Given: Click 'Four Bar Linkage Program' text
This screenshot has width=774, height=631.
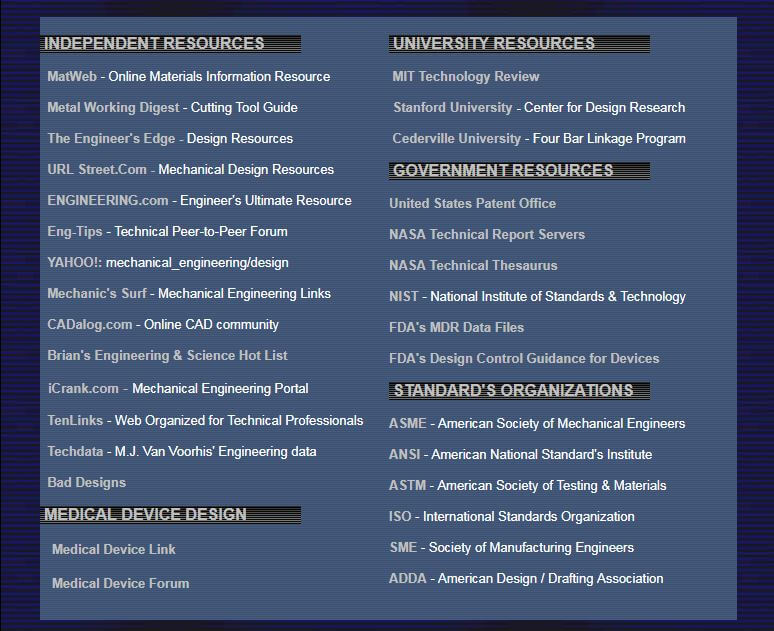Looking at the screenshot, I should pos(609,139).
